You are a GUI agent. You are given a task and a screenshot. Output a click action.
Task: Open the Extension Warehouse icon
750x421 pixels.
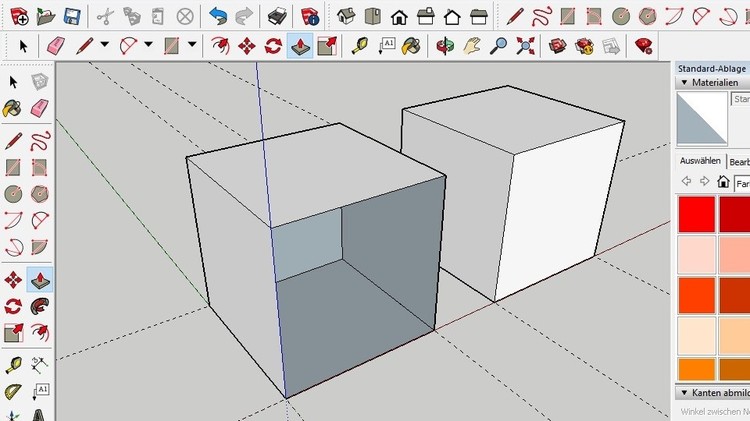584,46
